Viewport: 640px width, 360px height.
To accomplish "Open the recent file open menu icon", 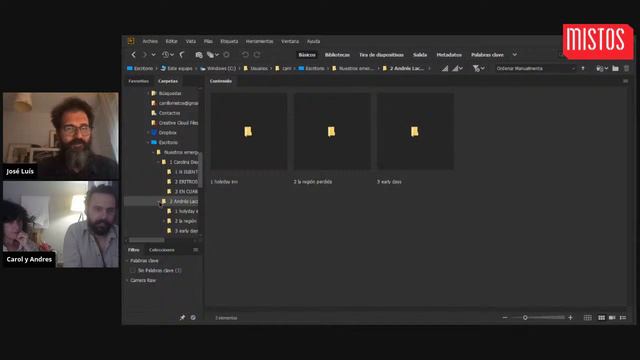I will [x=602, y=69].
